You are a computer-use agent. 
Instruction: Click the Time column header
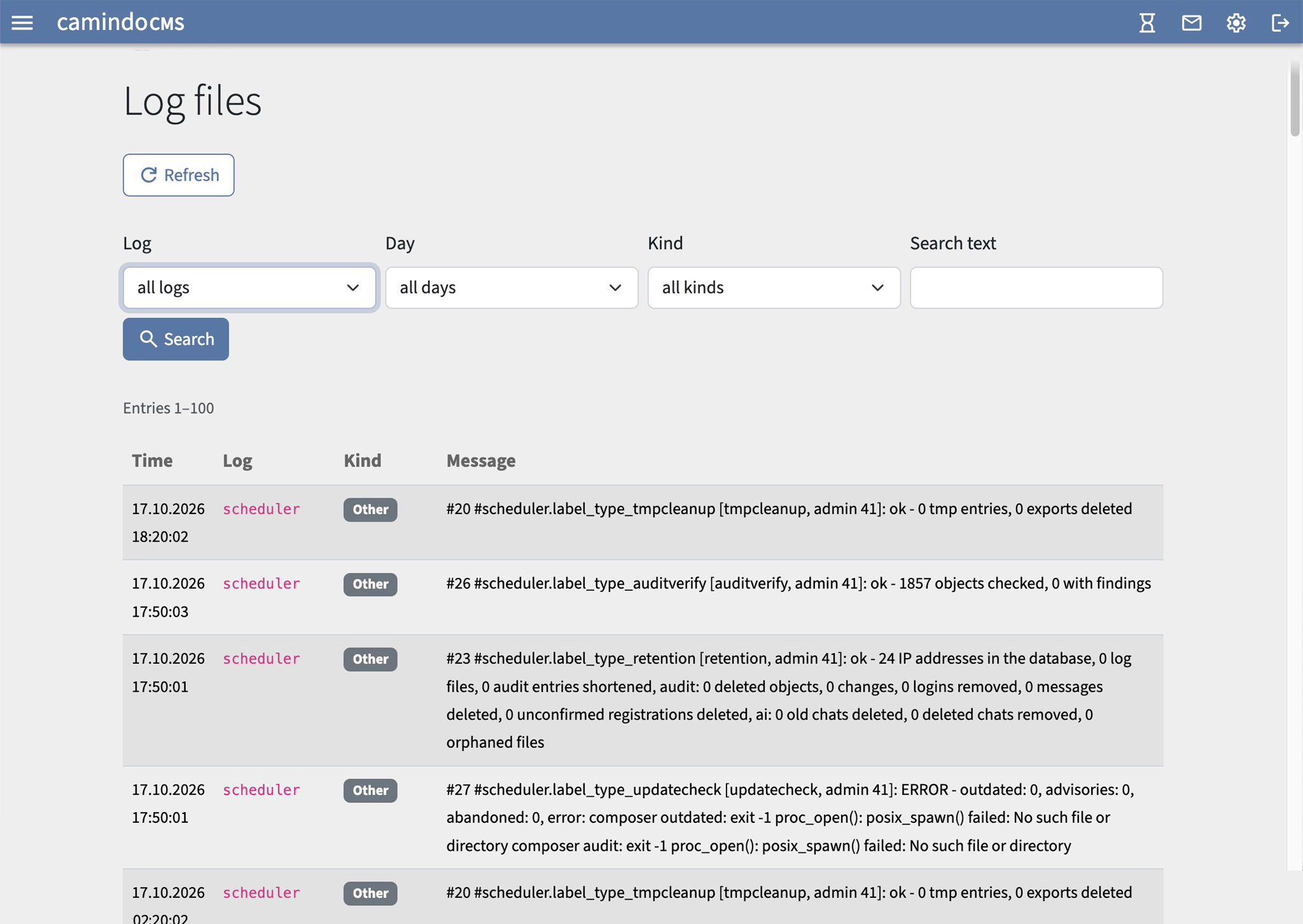152,460
